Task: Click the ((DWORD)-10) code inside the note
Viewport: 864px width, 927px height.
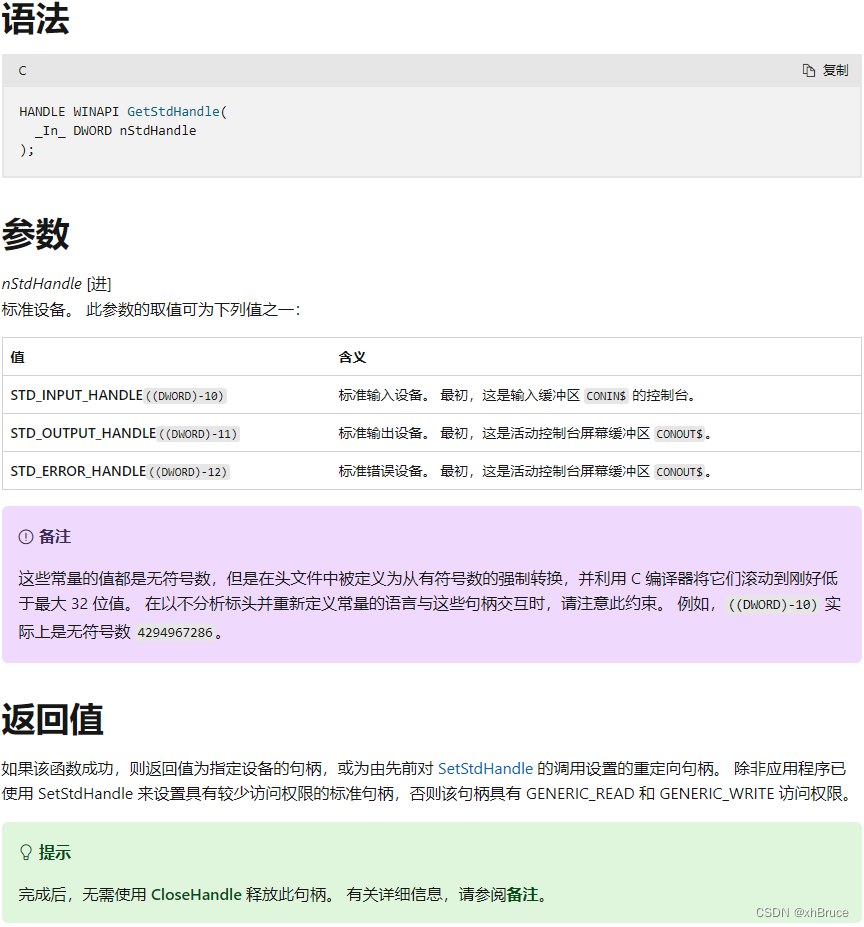Action: pyautogui.click(x=772, y=604)
